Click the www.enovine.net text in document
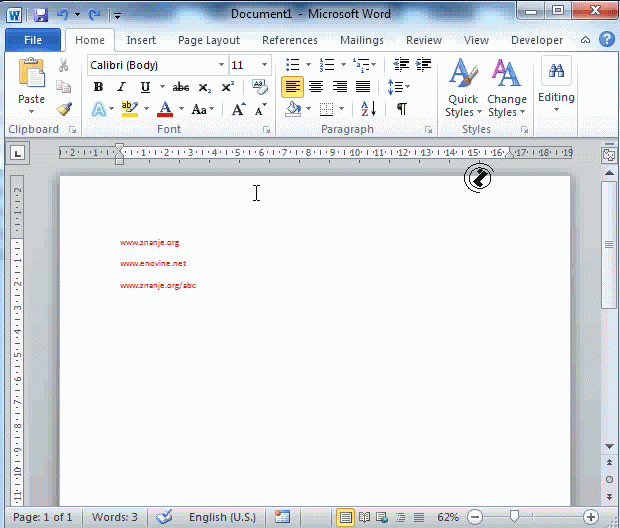The height and width of the screenshot is (528, 620). [153, 263]
